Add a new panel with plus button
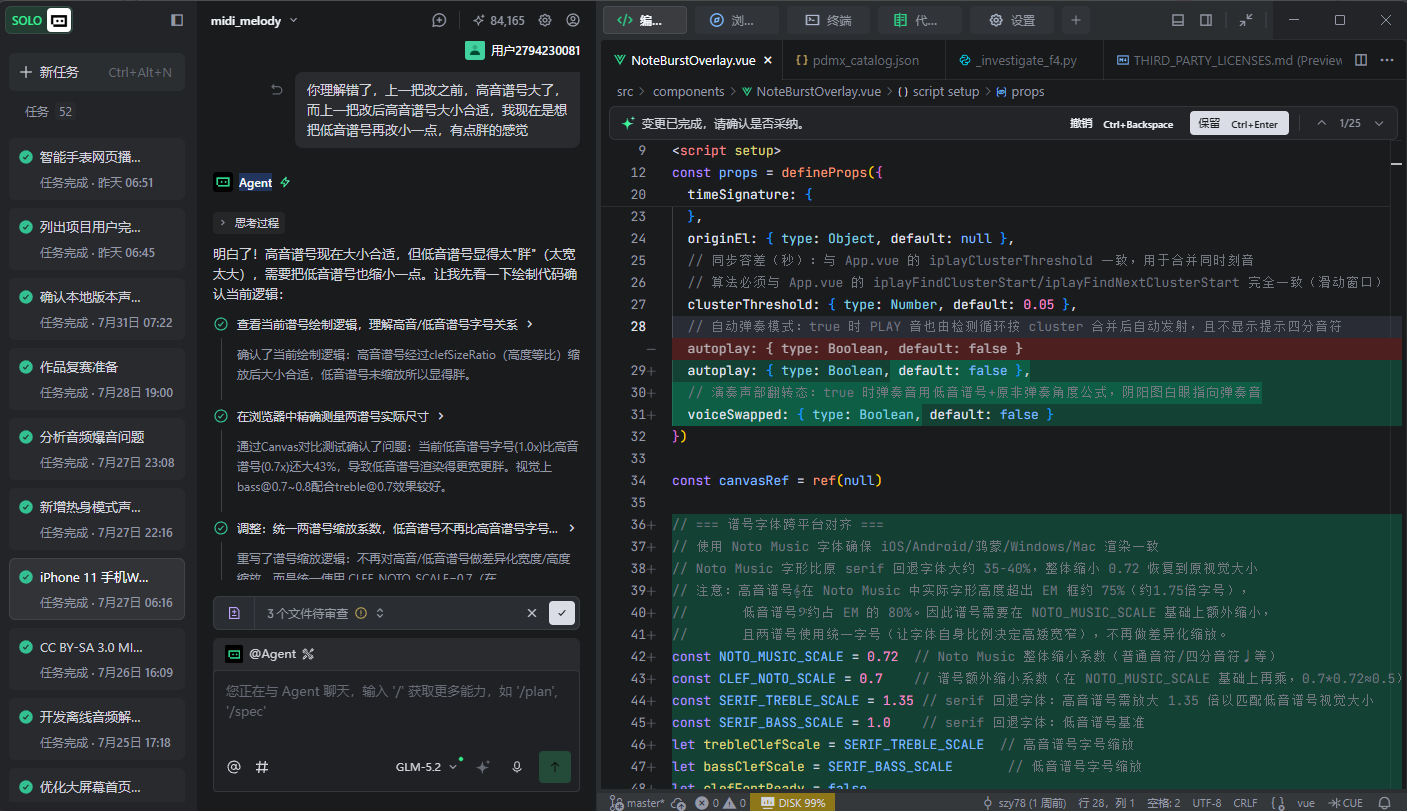This screenshot has width=1407, height=811. pos(1076,20)
